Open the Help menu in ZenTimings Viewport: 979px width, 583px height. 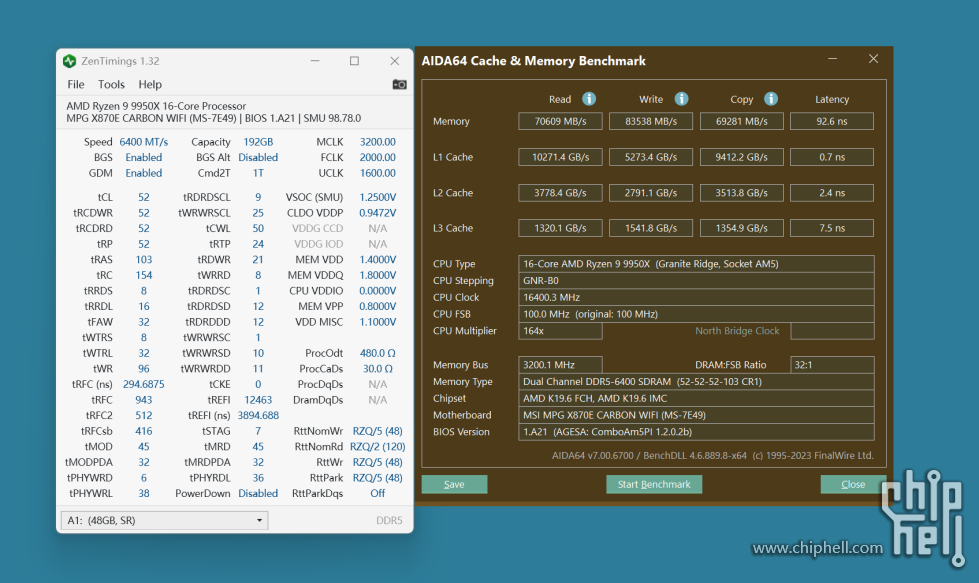(x=150, y=84)
